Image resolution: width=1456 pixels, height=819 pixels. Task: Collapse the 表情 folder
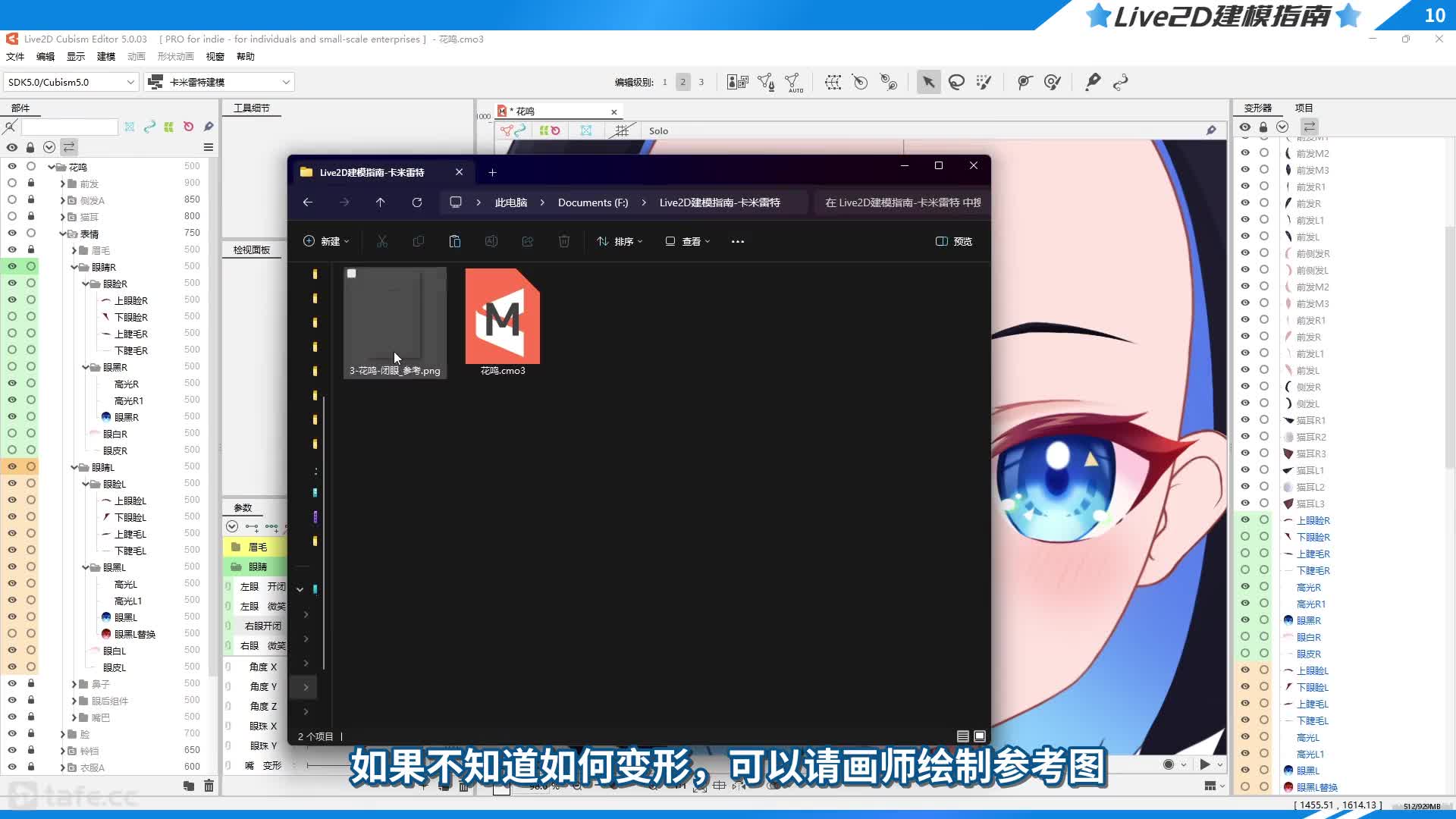63,234
